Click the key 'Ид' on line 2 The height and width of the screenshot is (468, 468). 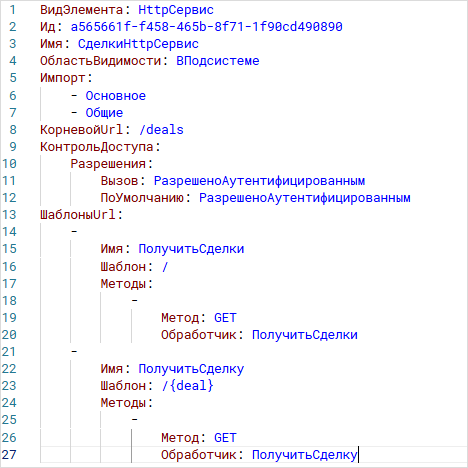48,27
